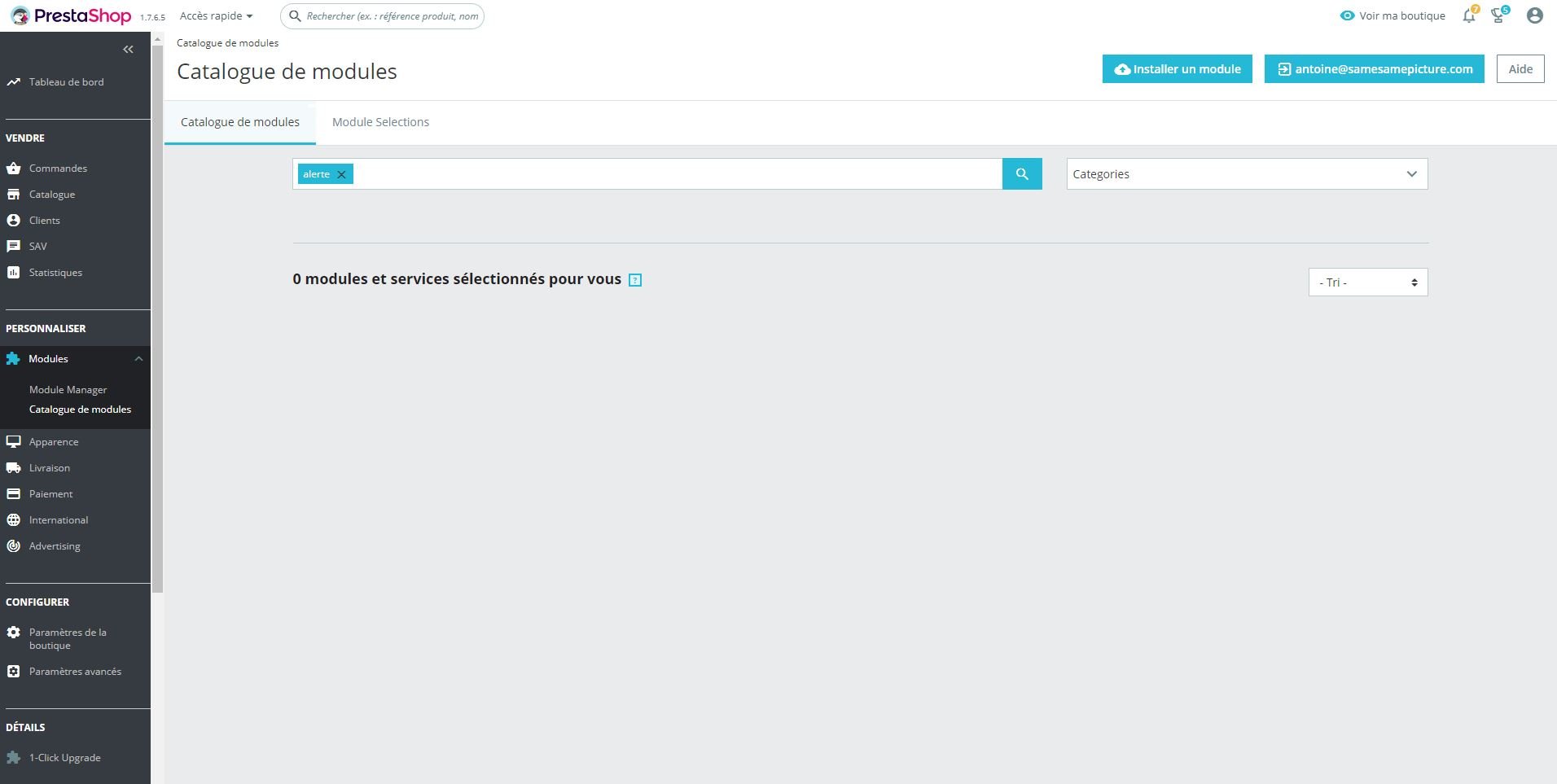Click the PrestaShop logo
Image resolution: width=1557 pixels, height=784 pixels.
(71, 15)
